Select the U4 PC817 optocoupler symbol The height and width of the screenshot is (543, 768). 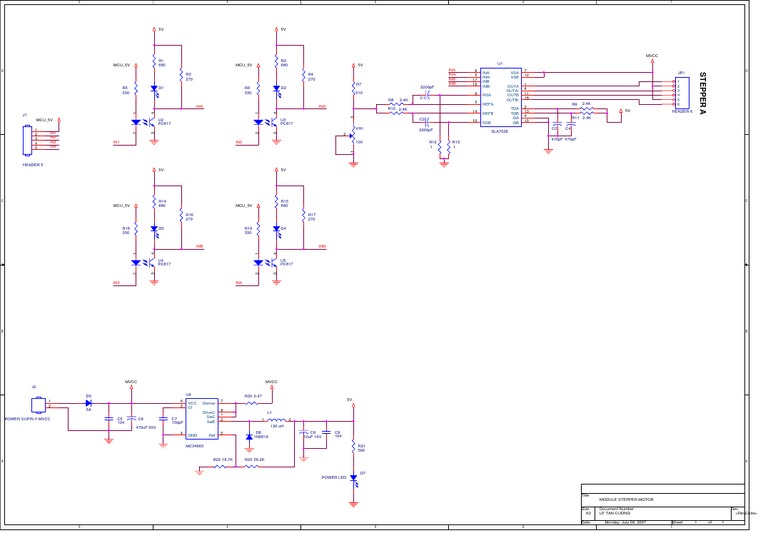pyautogui.click(x=145, y=263)
